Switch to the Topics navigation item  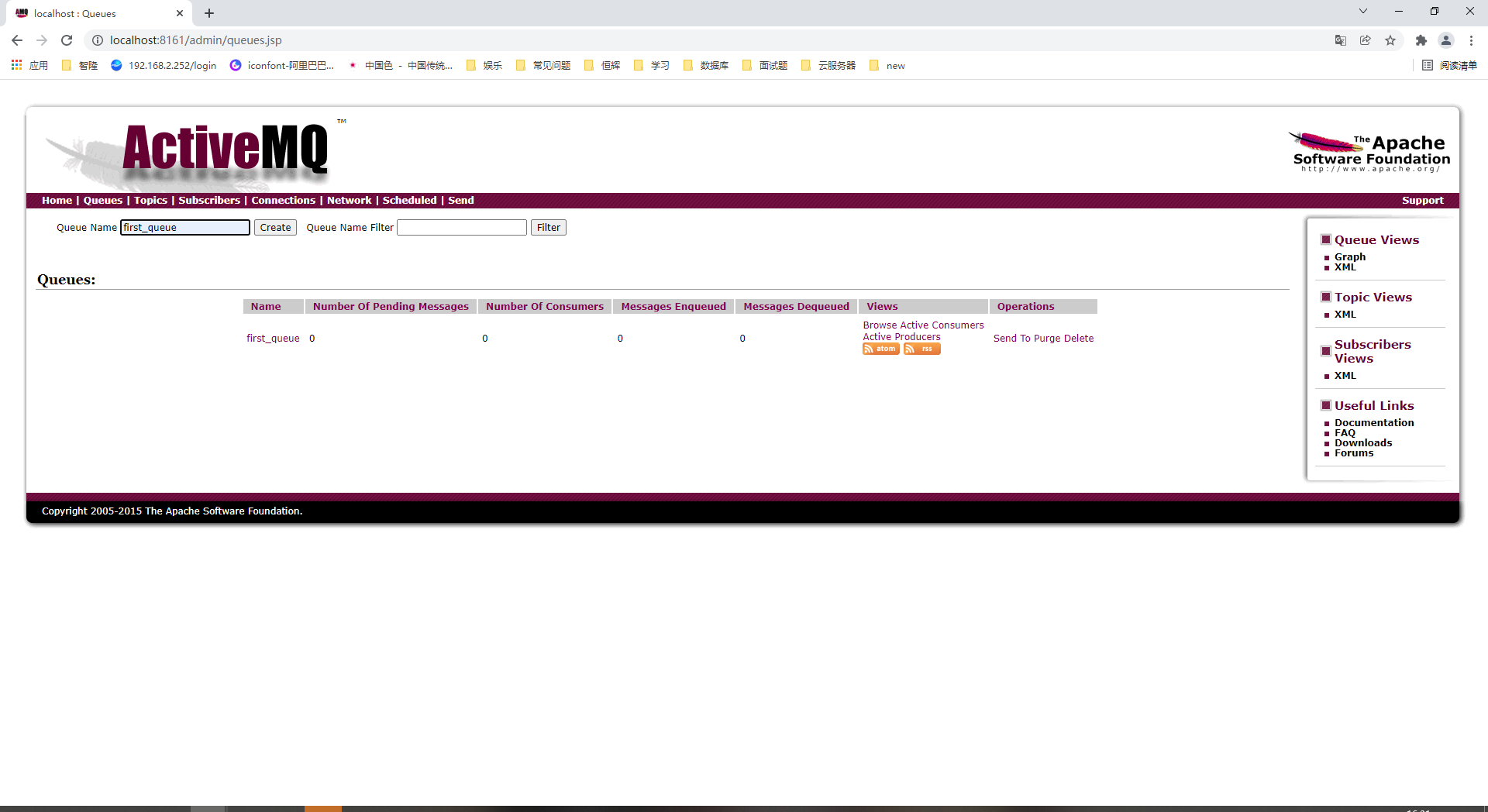[150, 200]
